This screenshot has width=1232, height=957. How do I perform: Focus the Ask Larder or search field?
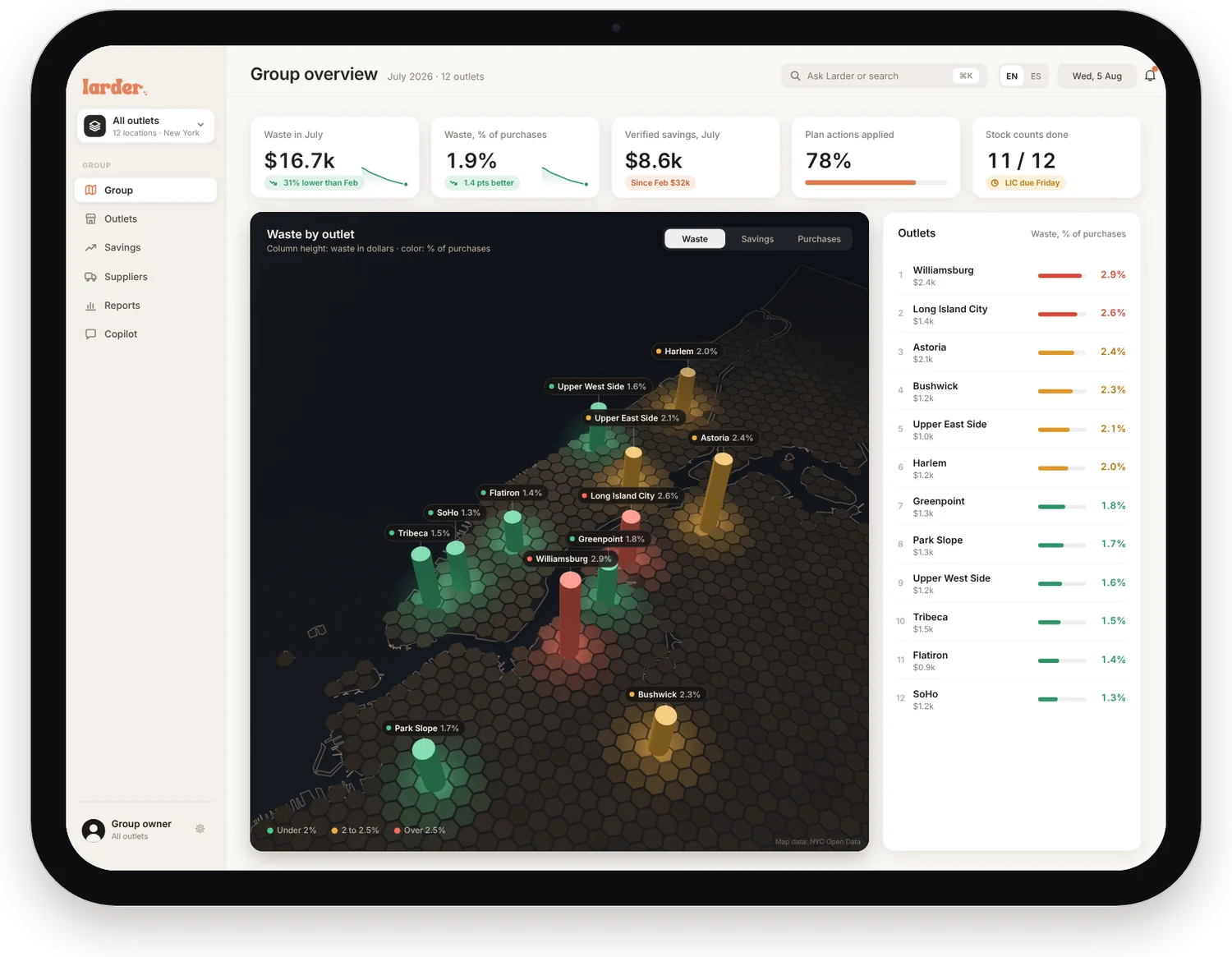tap(884, 76)
